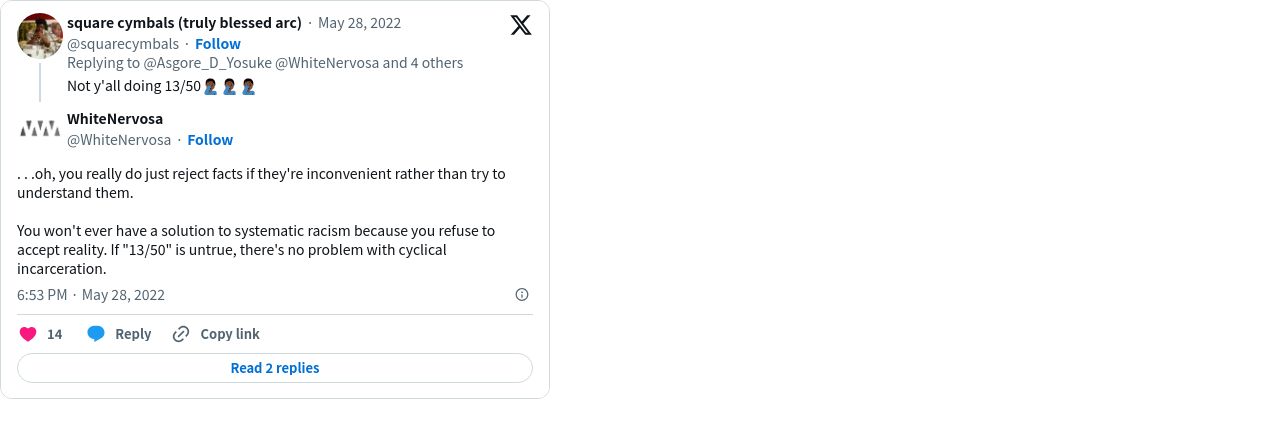Follow @squarecymbals
This screenshot has width=1284, height=442.
218,44
